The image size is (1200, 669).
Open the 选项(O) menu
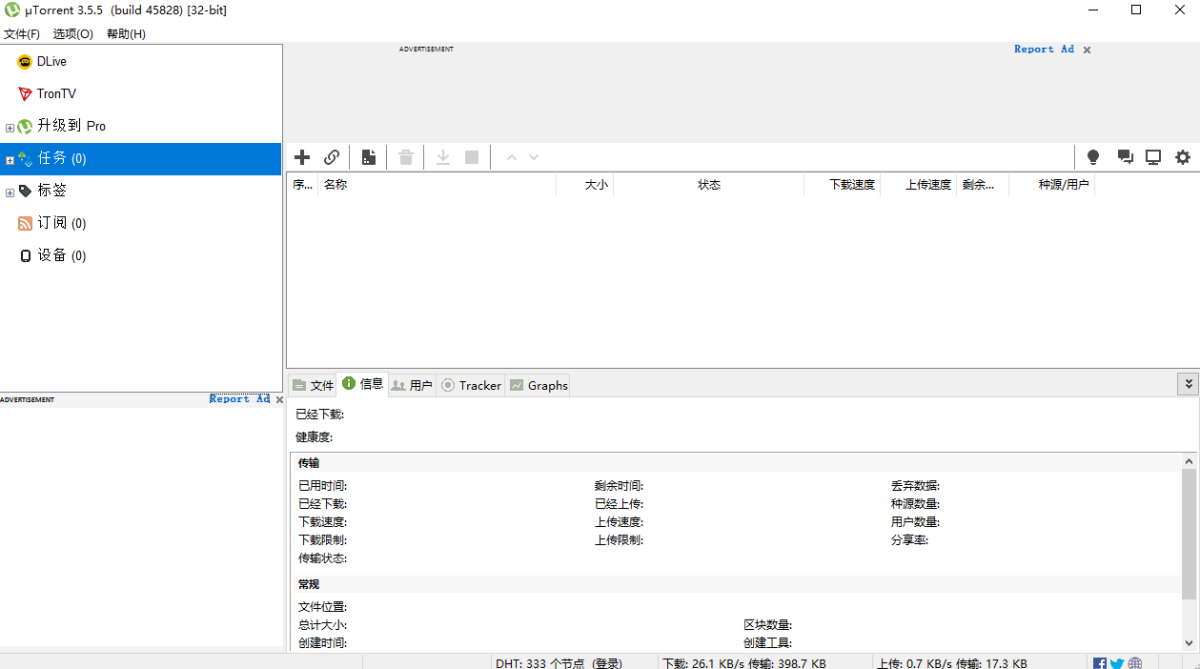pos(73,34)
